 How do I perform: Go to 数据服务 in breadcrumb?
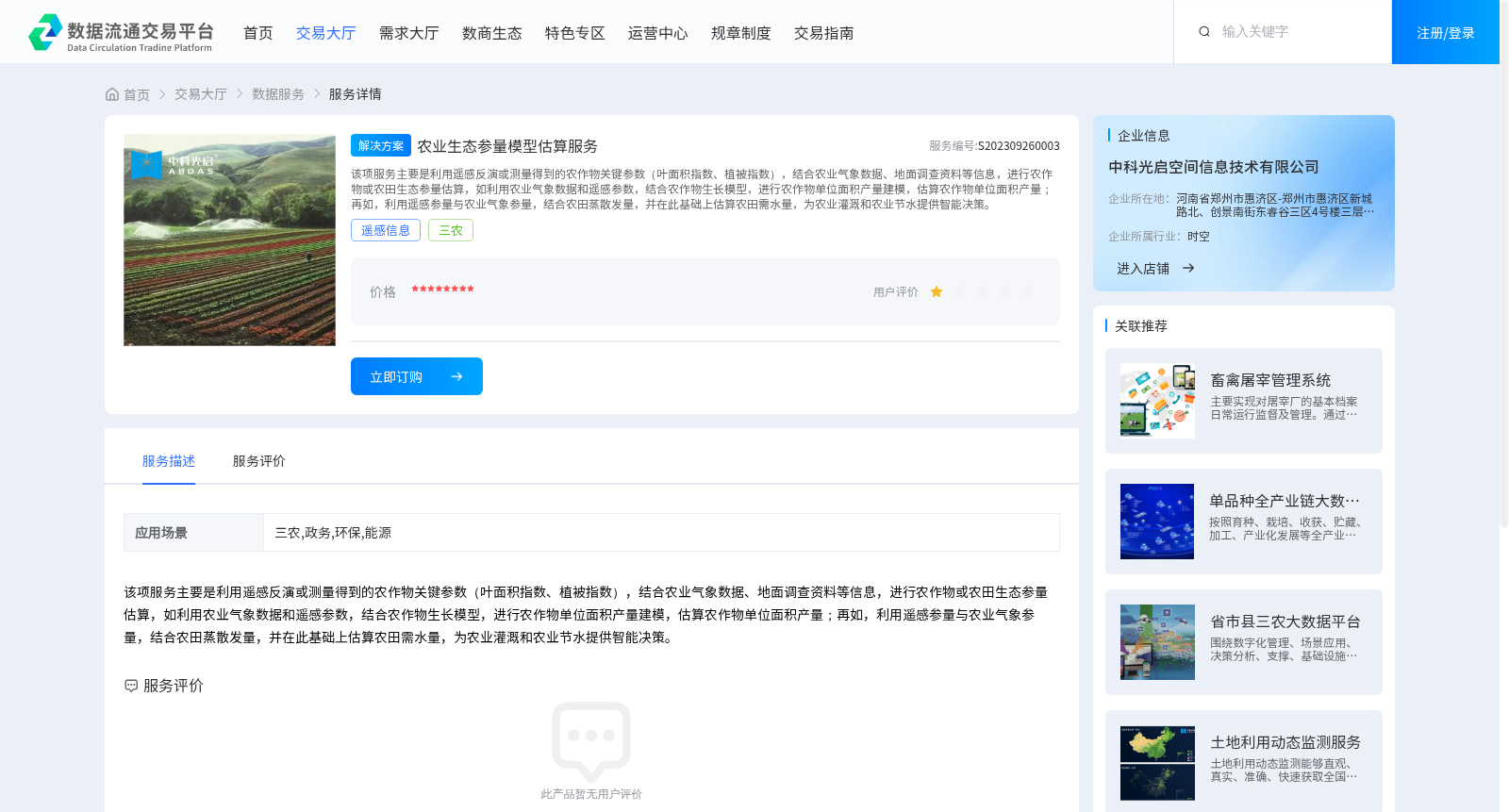tap(278, 94)
